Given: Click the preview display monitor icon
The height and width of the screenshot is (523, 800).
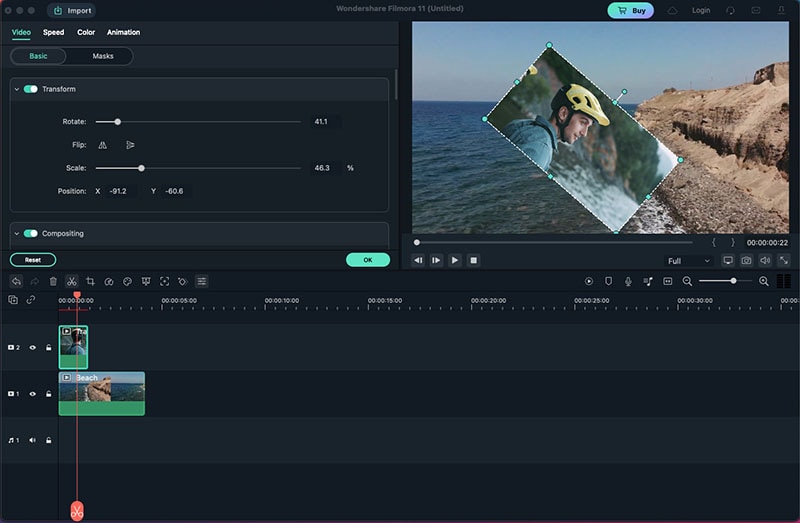Looking at the screenshot, I should pos(728,260).
